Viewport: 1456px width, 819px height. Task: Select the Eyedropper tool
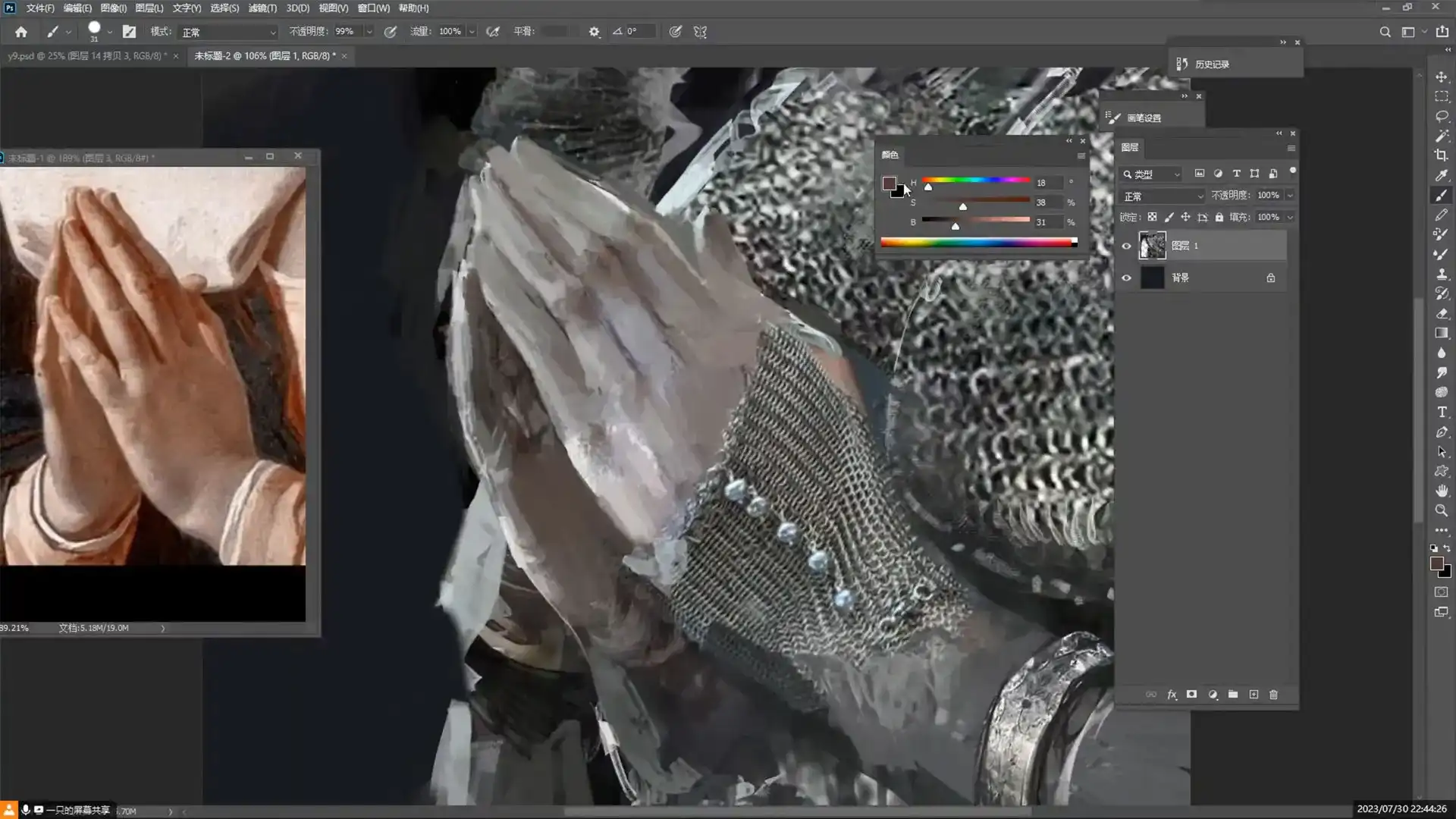(1441, 175)
